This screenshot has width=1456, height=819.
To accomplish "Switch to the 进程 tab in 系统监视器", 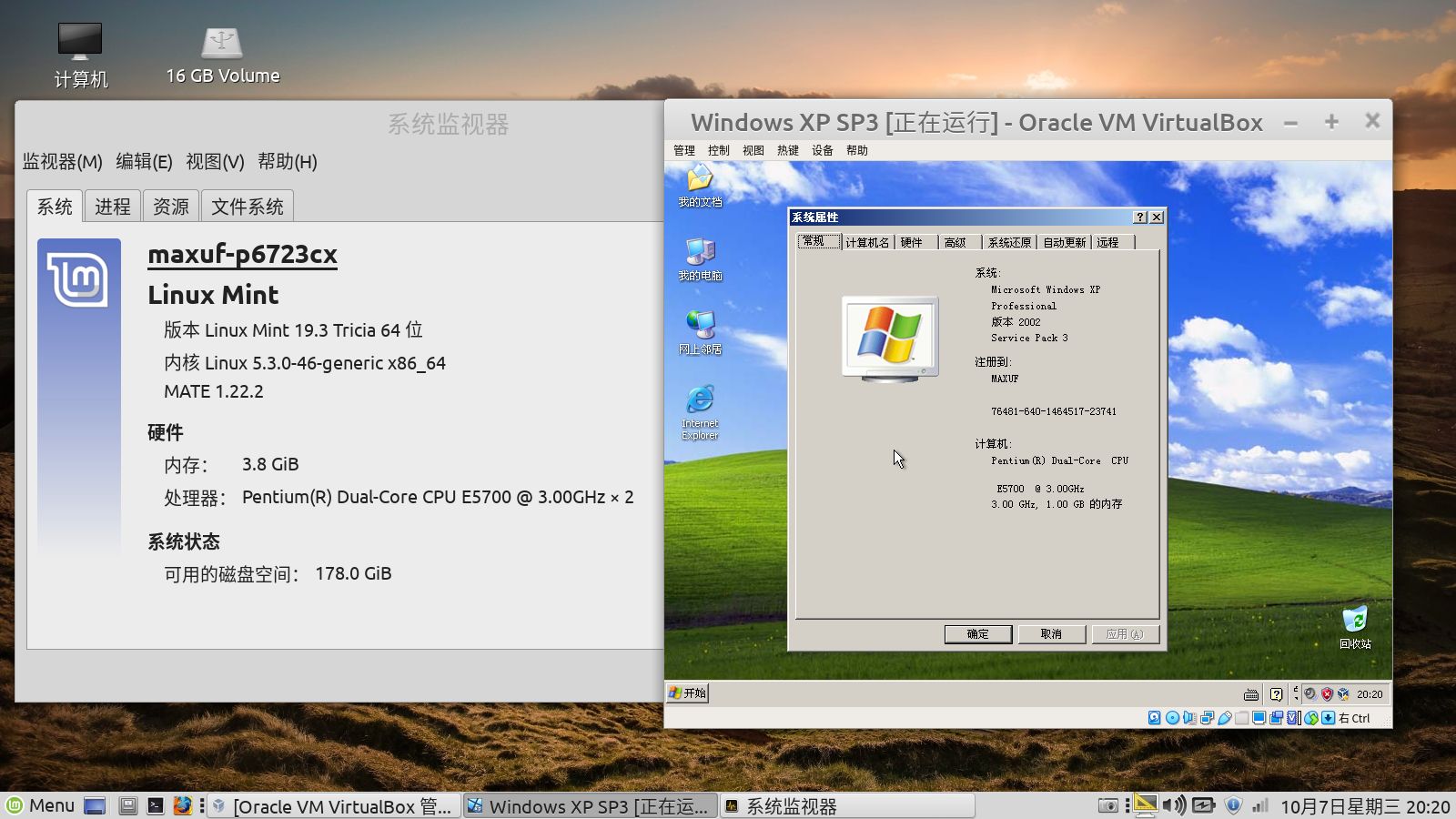I will coord(113,206).
